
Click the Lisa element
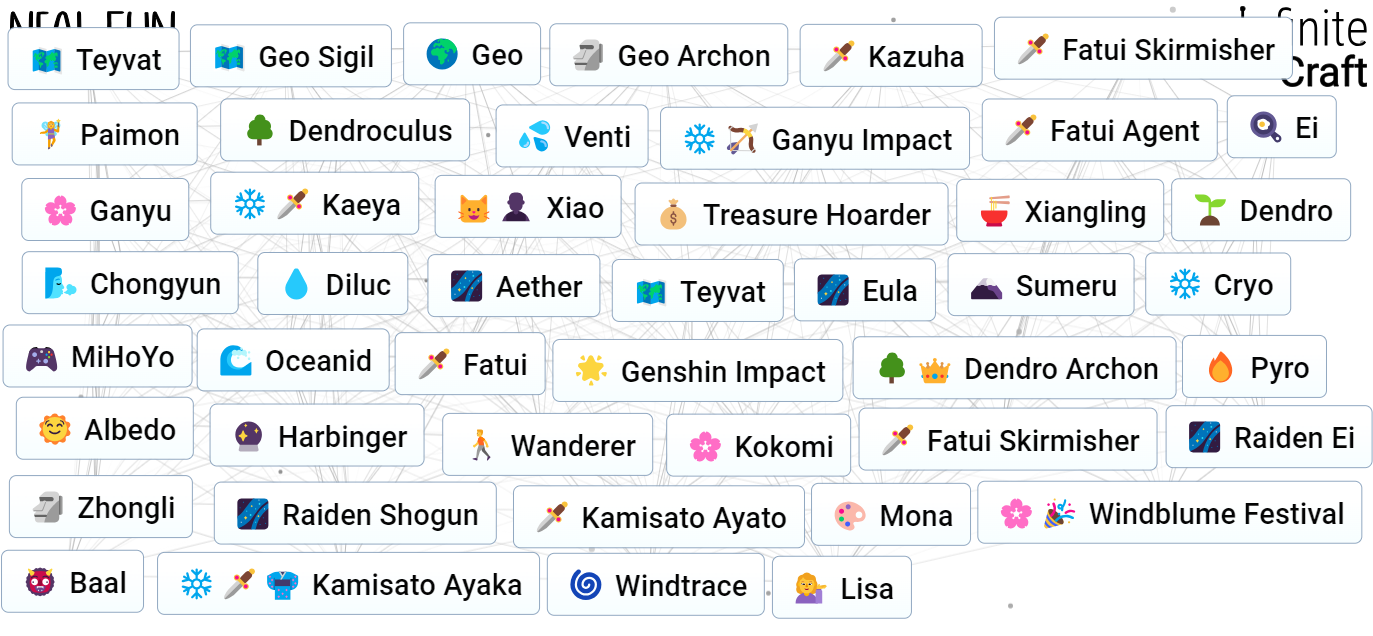point(841,588)
